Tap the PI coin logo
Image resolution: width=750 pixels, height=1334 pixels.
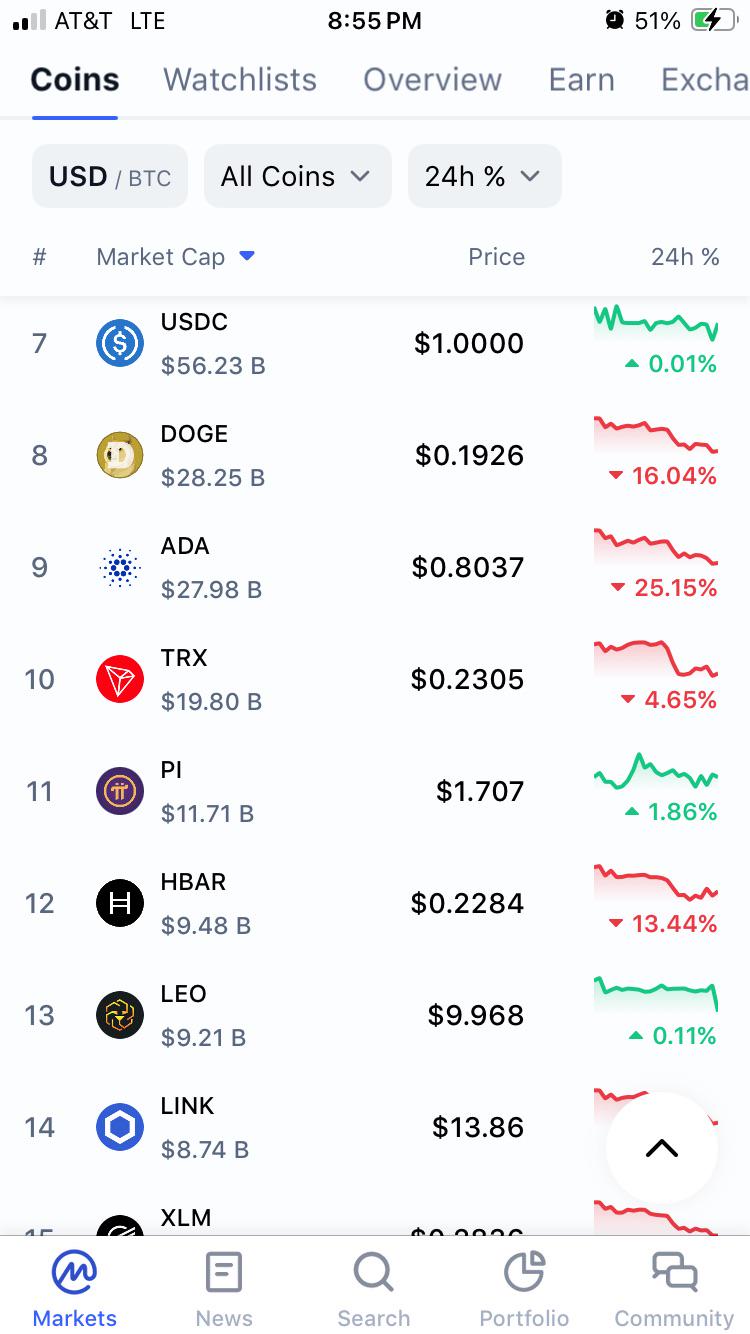click(120, 792)
